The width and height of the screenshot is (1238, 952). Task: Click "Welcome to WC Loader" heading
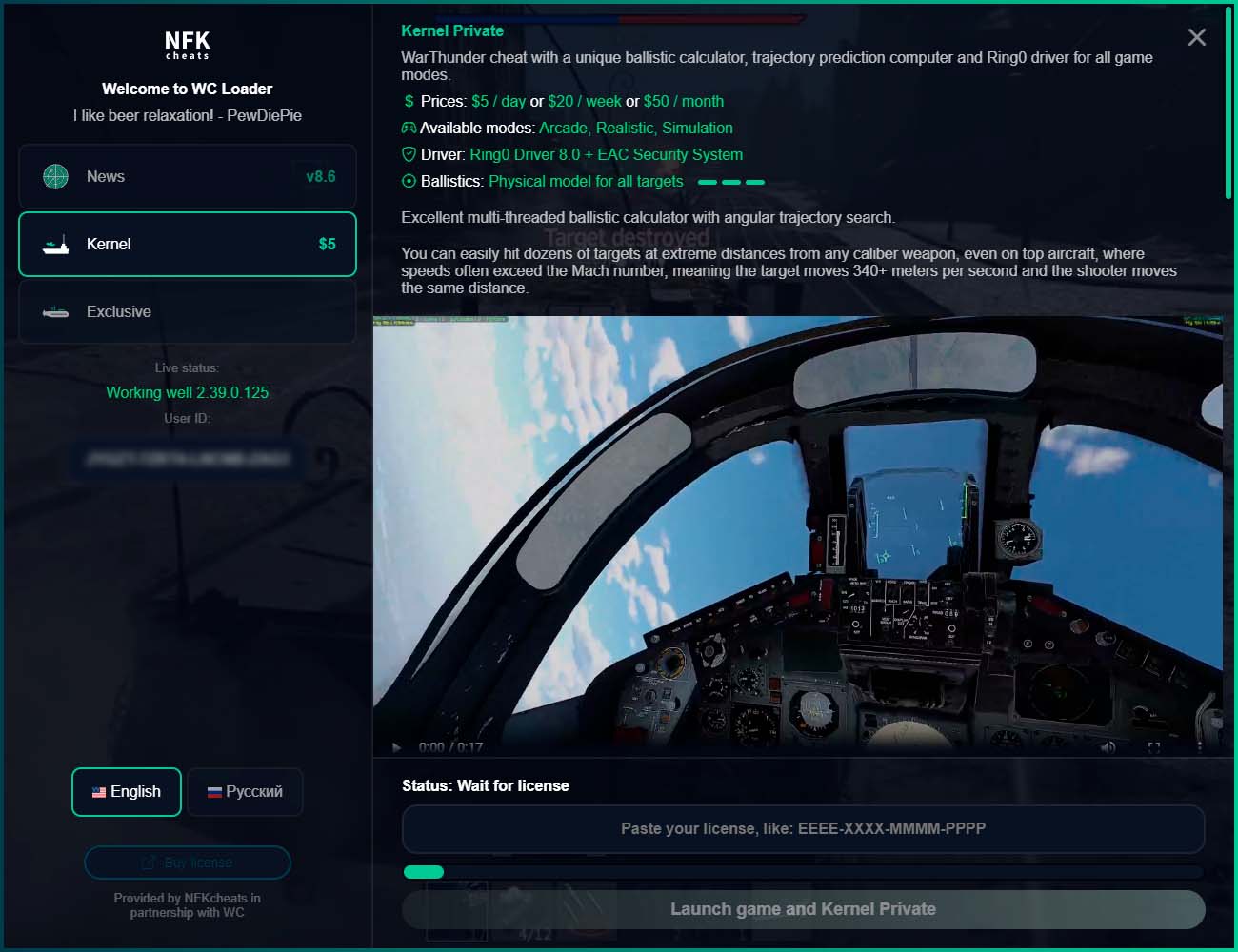point(188,89)
